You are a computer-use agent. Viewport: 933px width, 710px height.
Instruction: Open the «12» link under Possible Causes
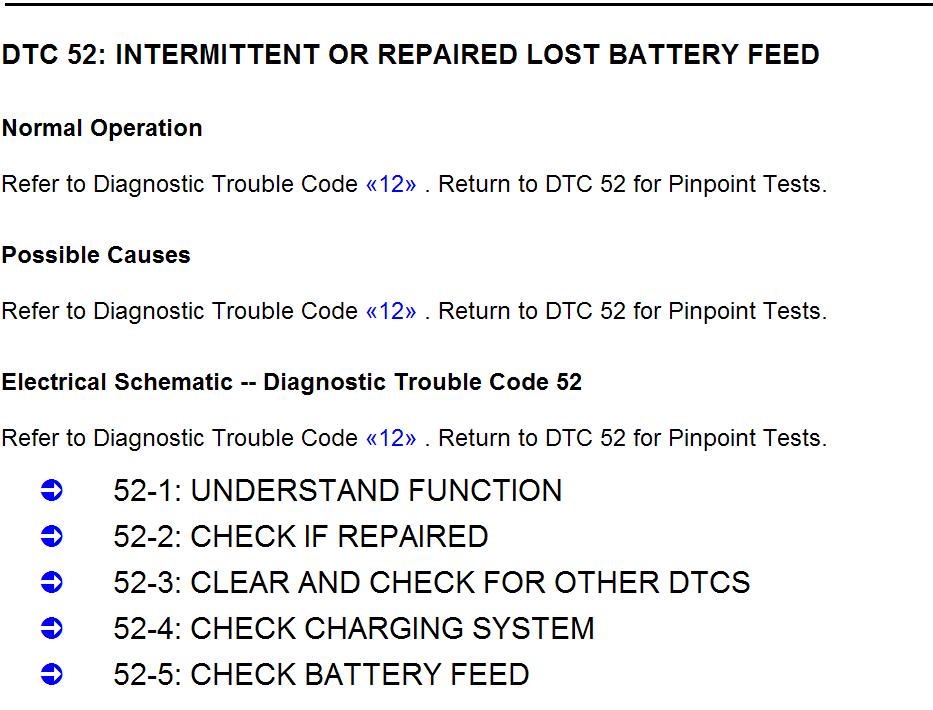click(x=391, y=311)
